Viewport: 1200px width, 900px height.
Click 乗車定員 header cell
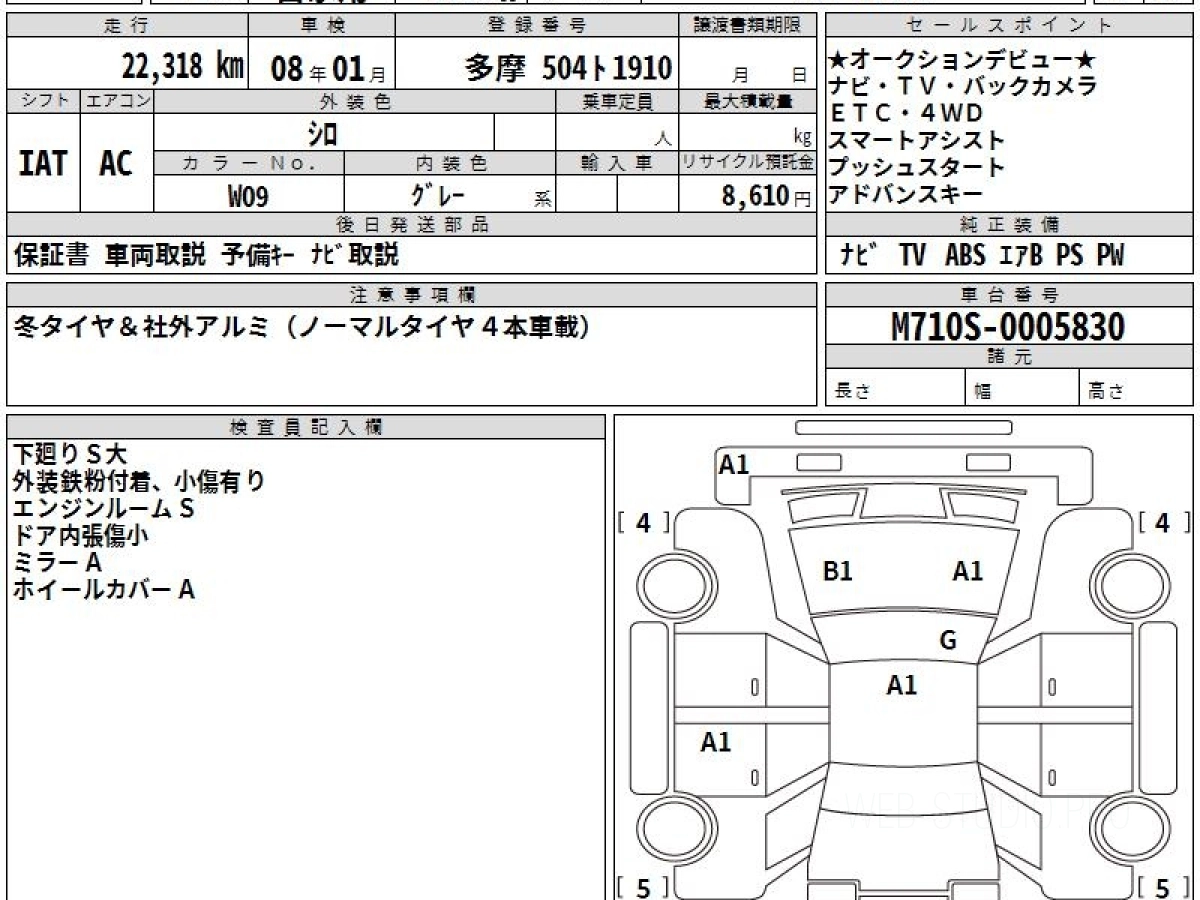pos(617,101)
